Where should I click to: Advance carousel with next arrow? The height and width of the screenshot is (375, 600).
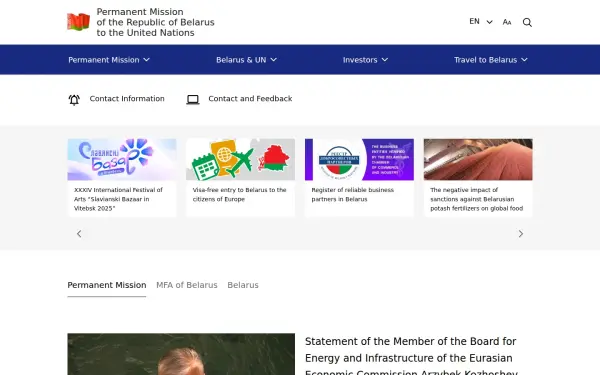tap(520, 234)
